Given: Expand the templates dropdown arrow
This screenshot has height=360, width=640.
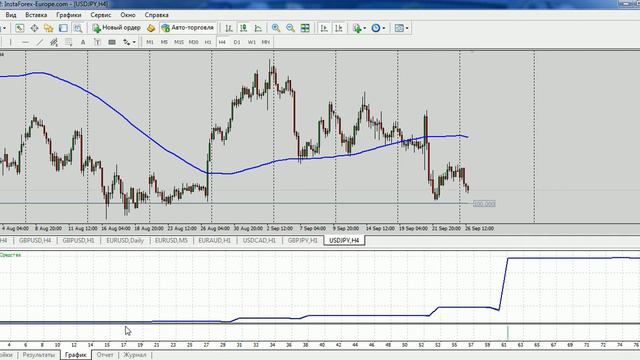Looking at the screenshot, I should point(407,28).
